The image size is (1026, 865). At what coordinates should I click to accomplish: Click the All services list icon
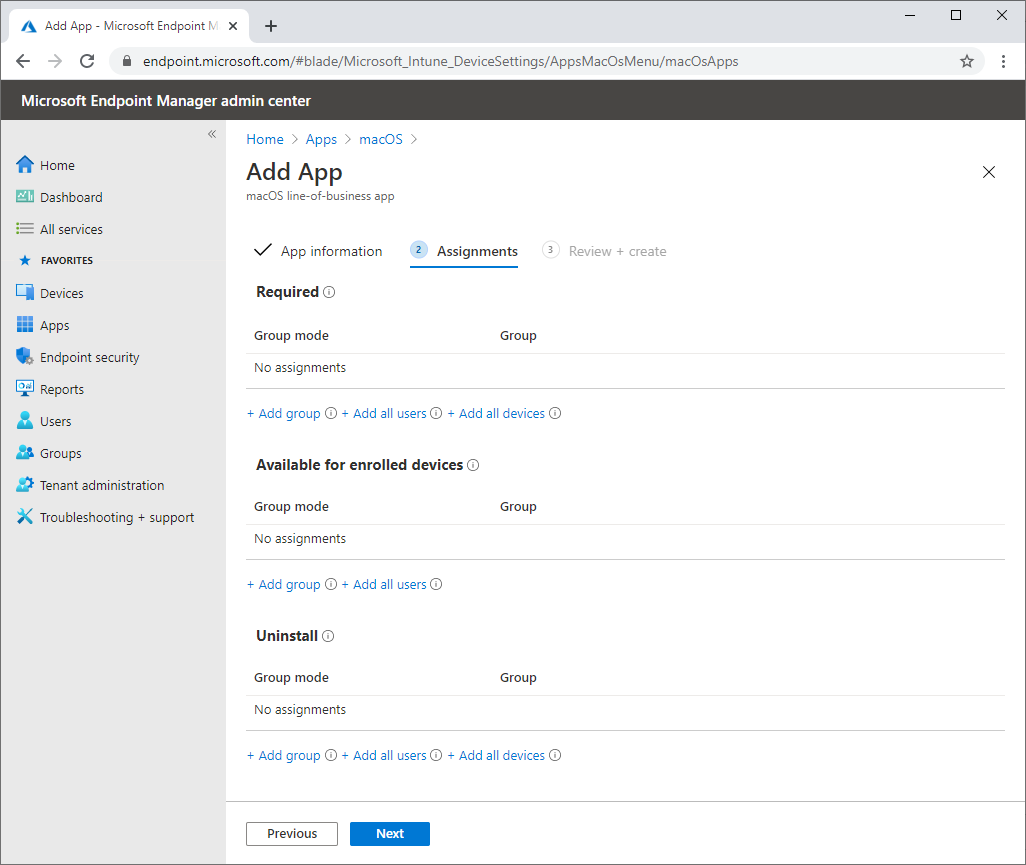25,228
